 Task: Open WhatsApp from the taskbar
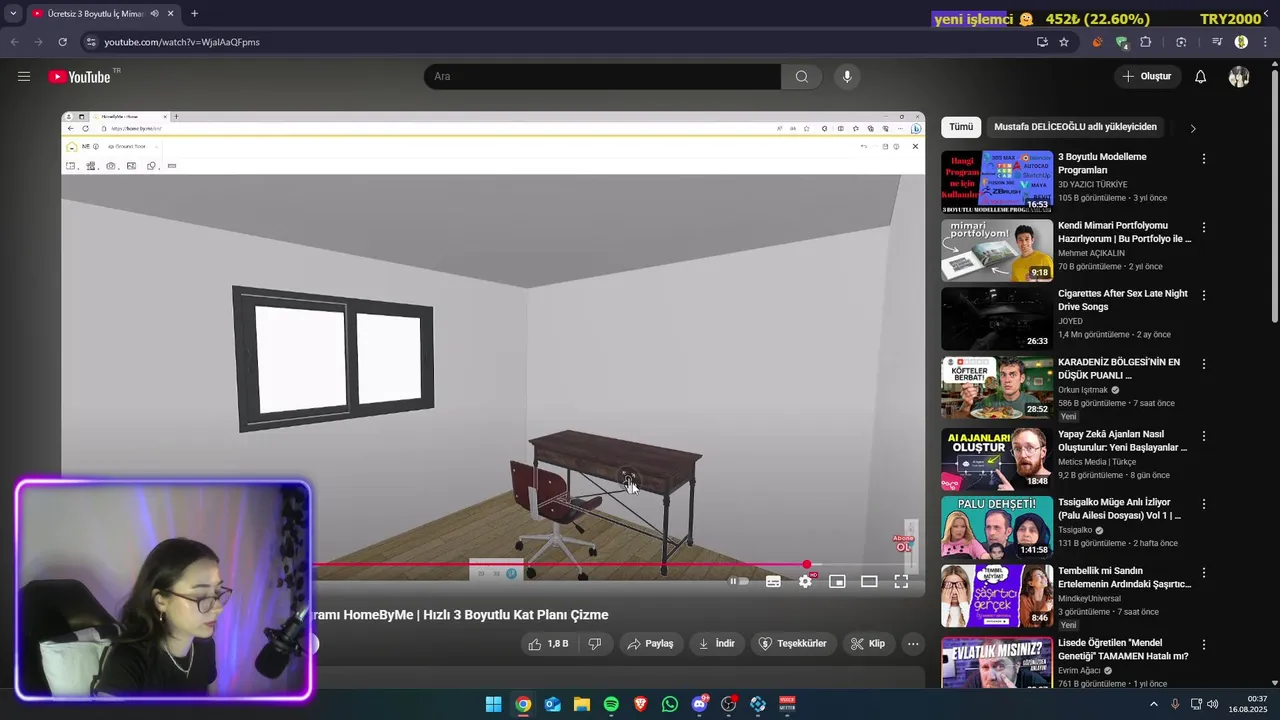click(x=670, y=704)
